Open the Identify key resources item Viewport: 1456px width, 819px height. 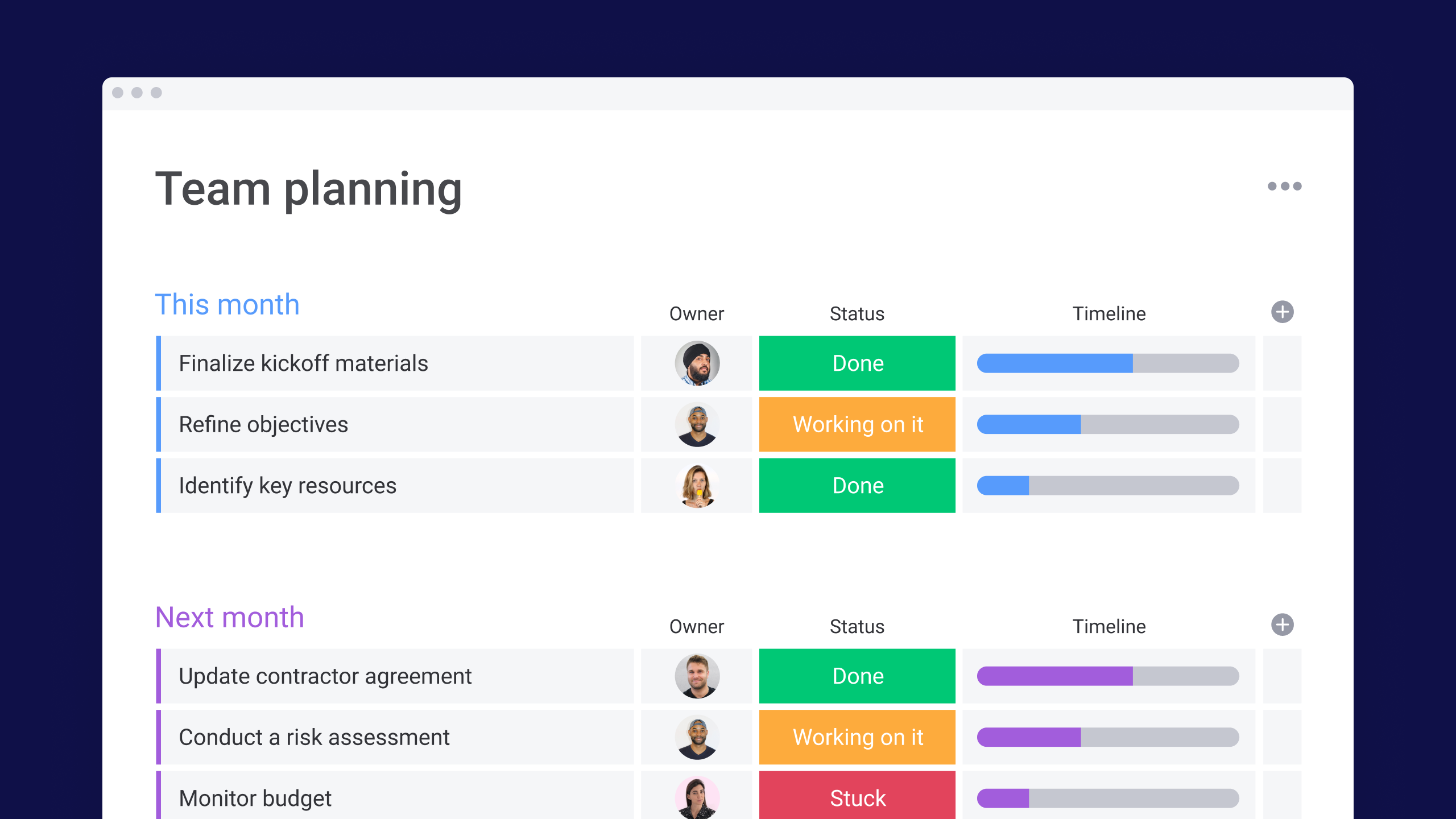coord(287,486)
